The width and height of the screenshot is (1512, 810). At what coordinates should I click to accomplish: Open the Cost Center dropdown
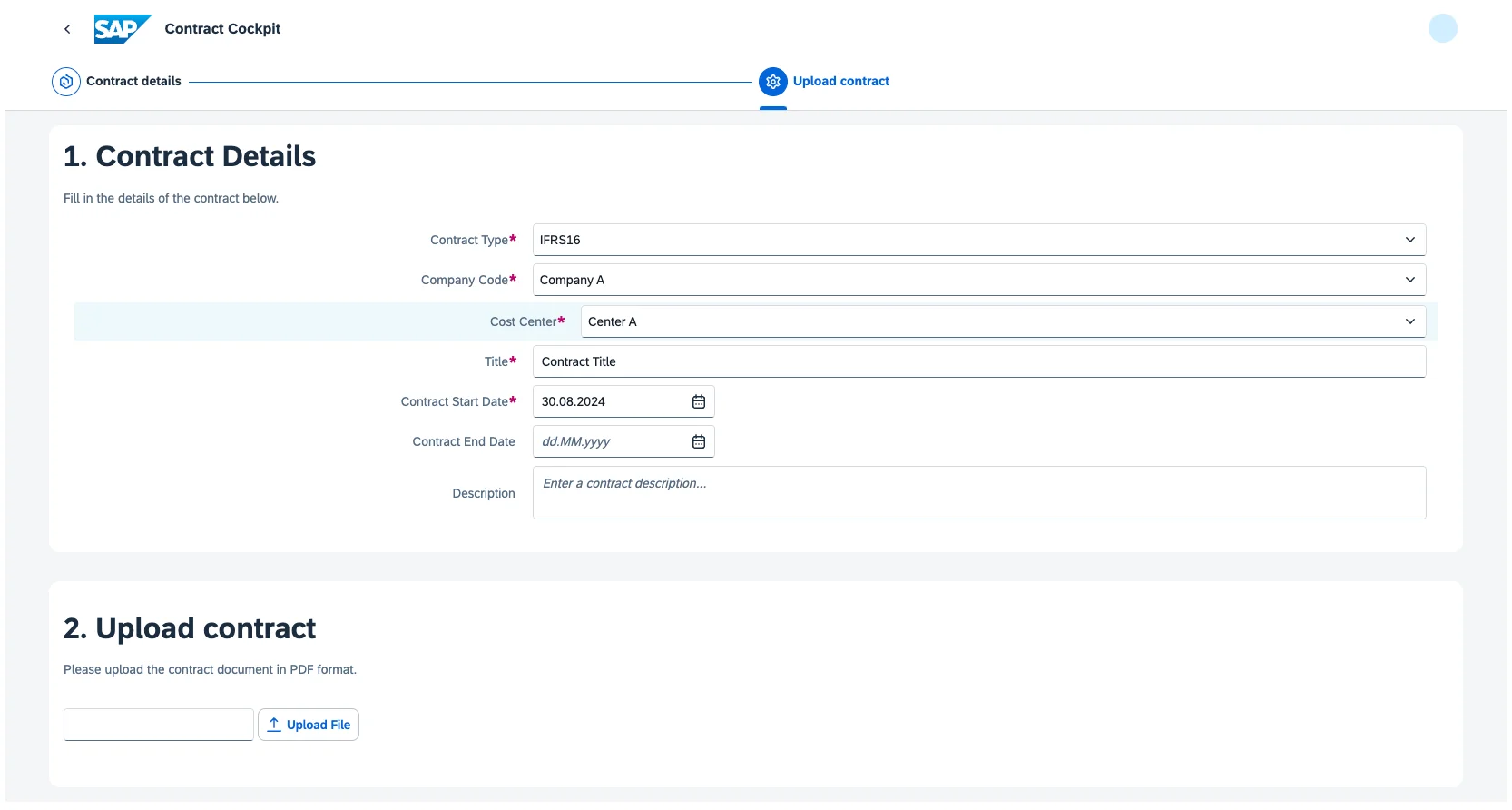[x=1409, y=321]
